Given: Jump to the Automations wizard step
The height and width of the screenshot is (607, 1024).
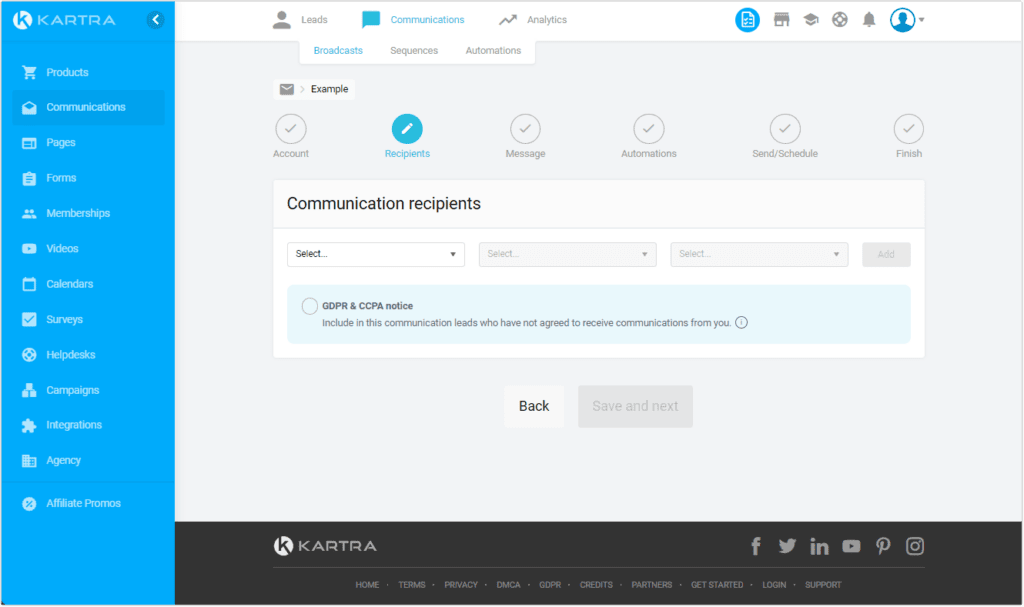Looking at the screenshot, I should (x=648, y=137).
